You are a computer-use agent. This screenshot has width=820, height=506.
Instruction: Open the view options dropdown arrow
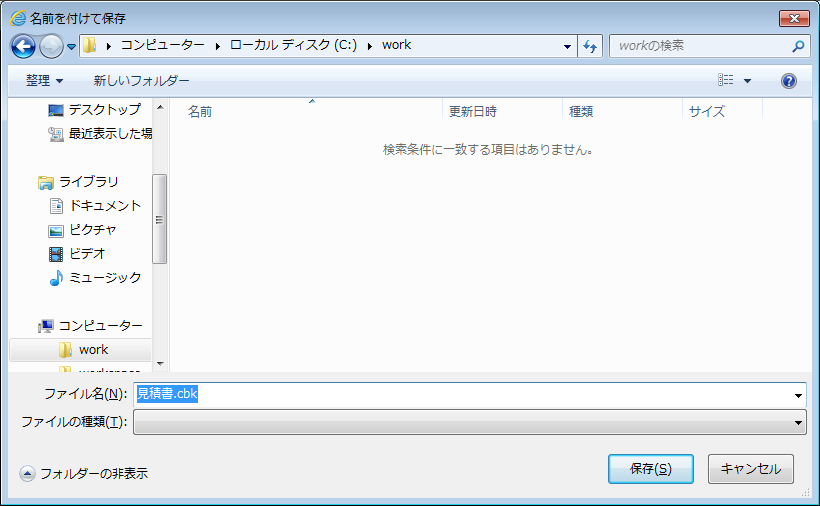[747, 80]
